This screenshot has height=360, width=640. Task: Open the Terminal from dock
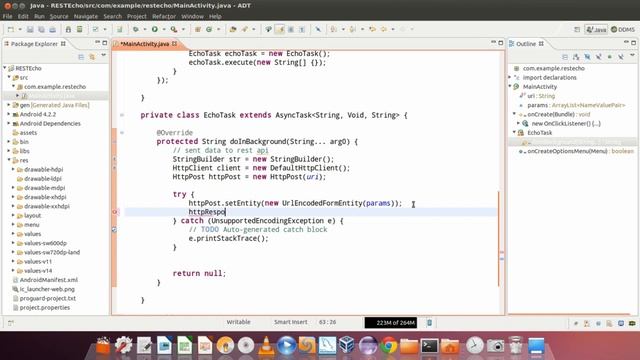[430, 346]
